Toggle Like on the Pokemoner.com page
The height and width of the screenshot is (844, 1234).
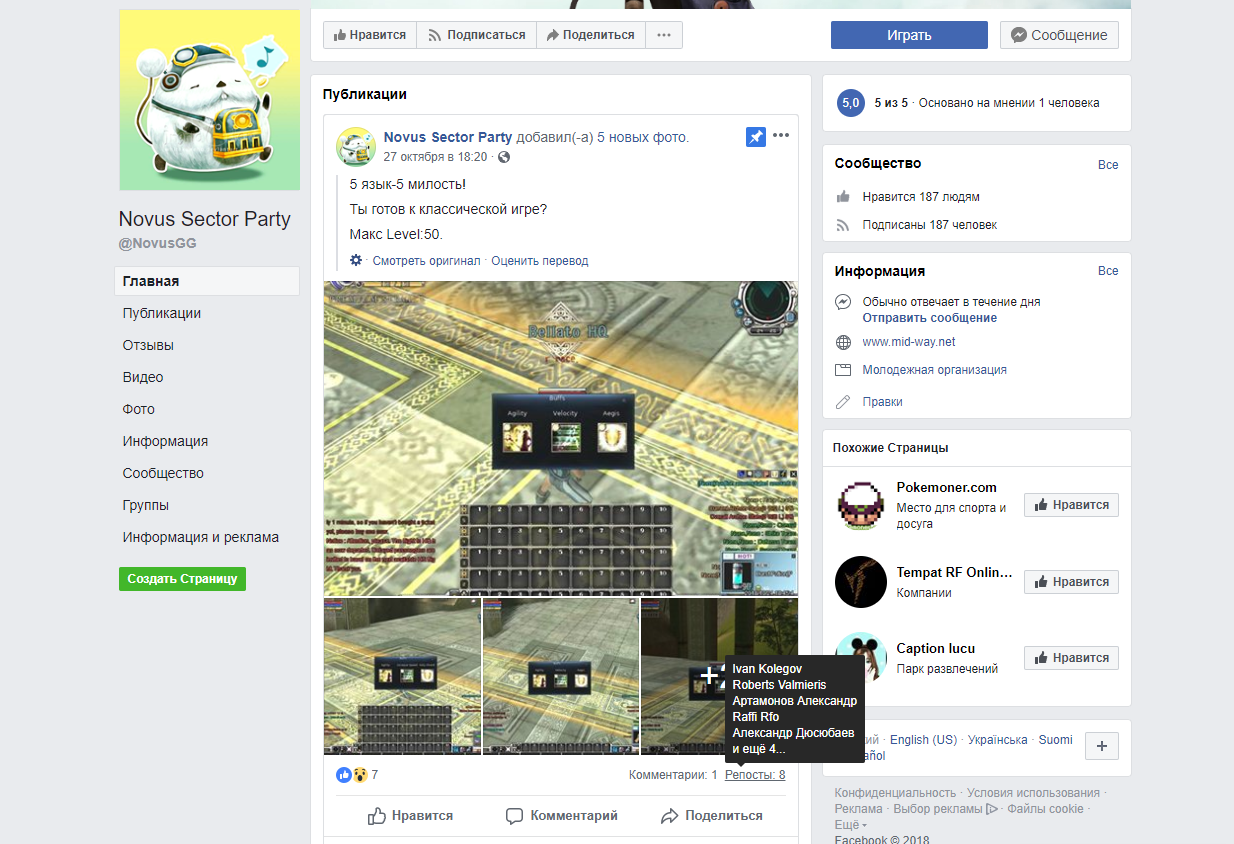tap(1071, 505)
